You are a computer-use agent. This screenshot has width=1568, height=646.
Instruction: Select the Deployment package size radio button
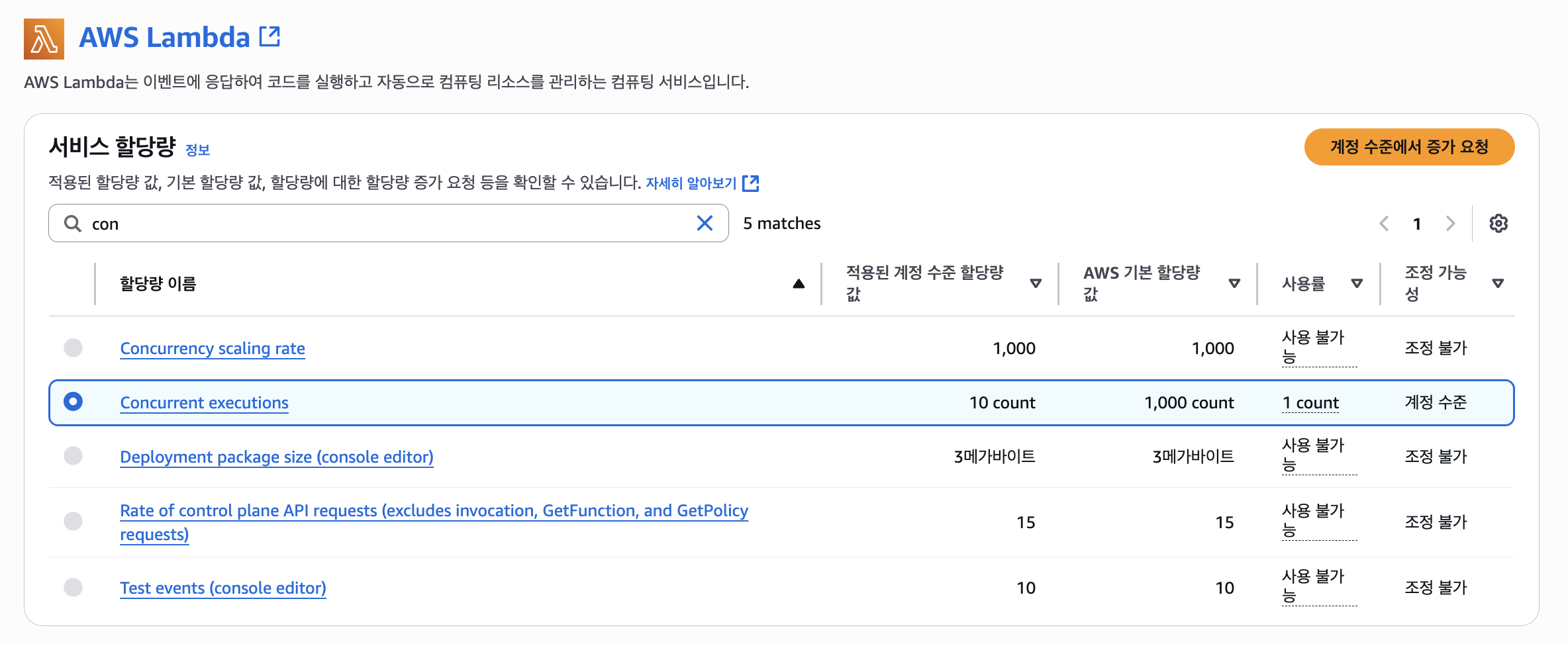pyautogui.click(x=73, y=456)
